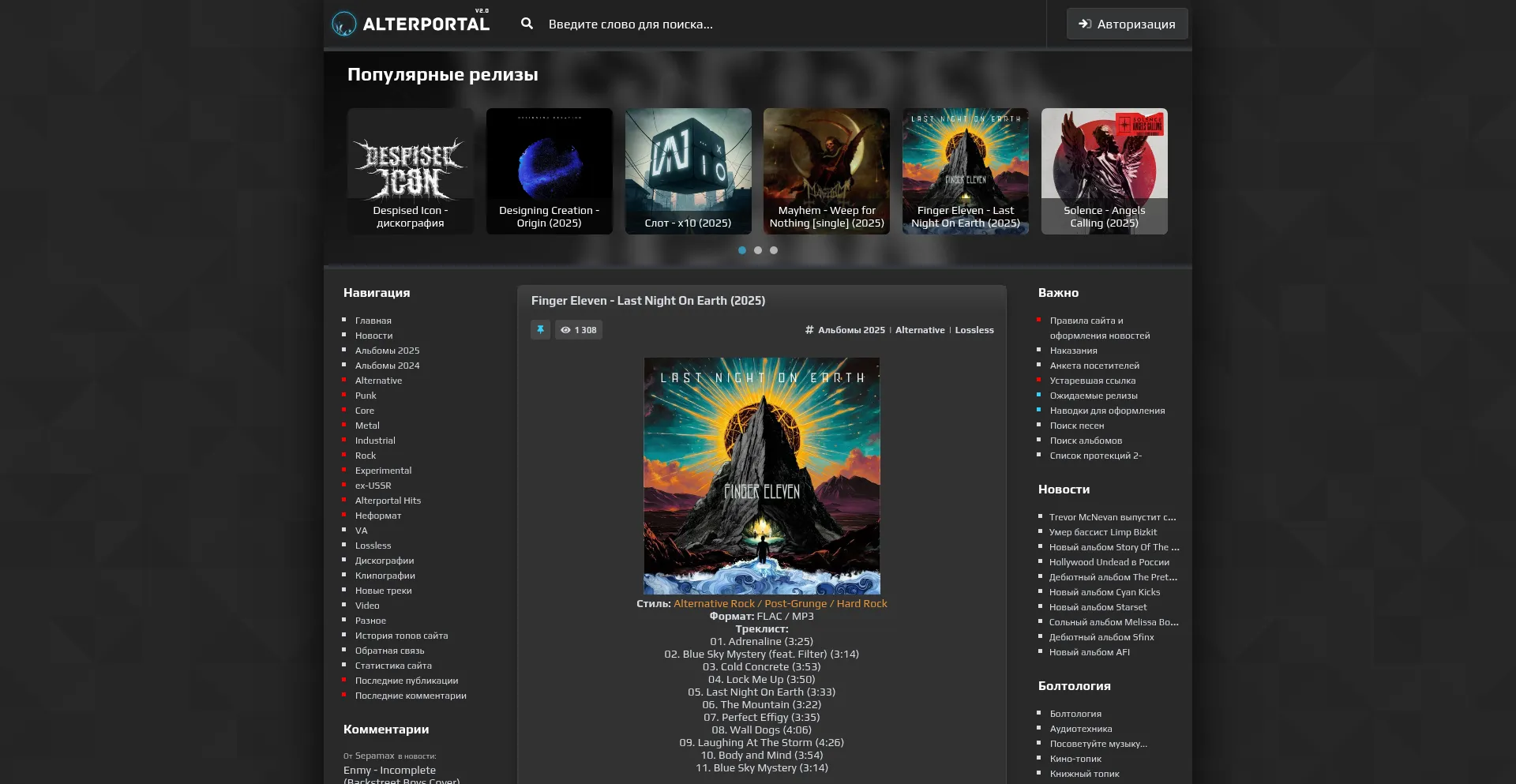The width and height of the screenshot is (1516, 784).
Task: Click the hash tag icon before categories
Action: (809, 330)
